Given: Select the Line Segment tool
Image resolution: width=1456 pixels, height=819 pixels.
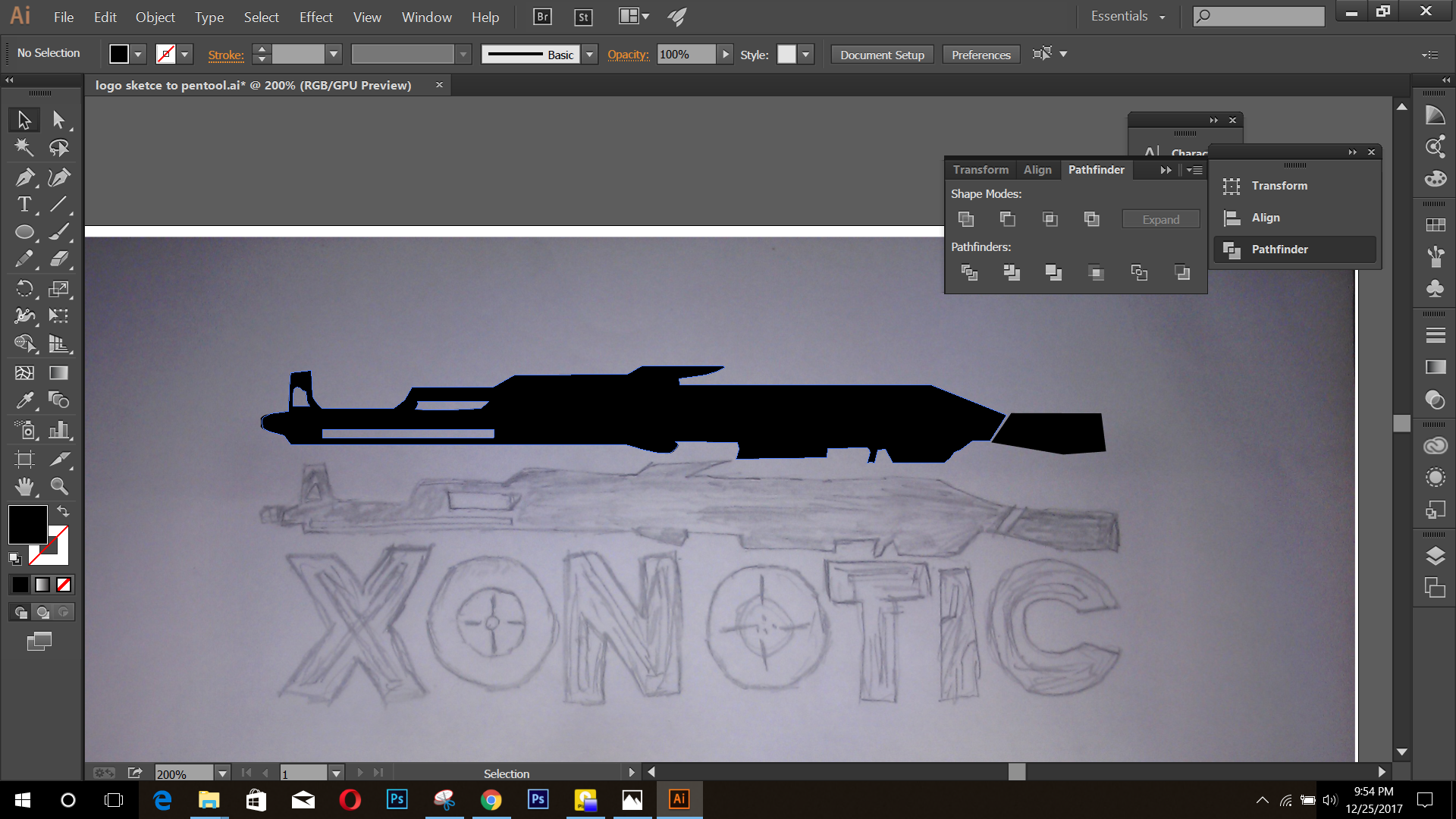Looking at the screenshot, I should 58,204.
